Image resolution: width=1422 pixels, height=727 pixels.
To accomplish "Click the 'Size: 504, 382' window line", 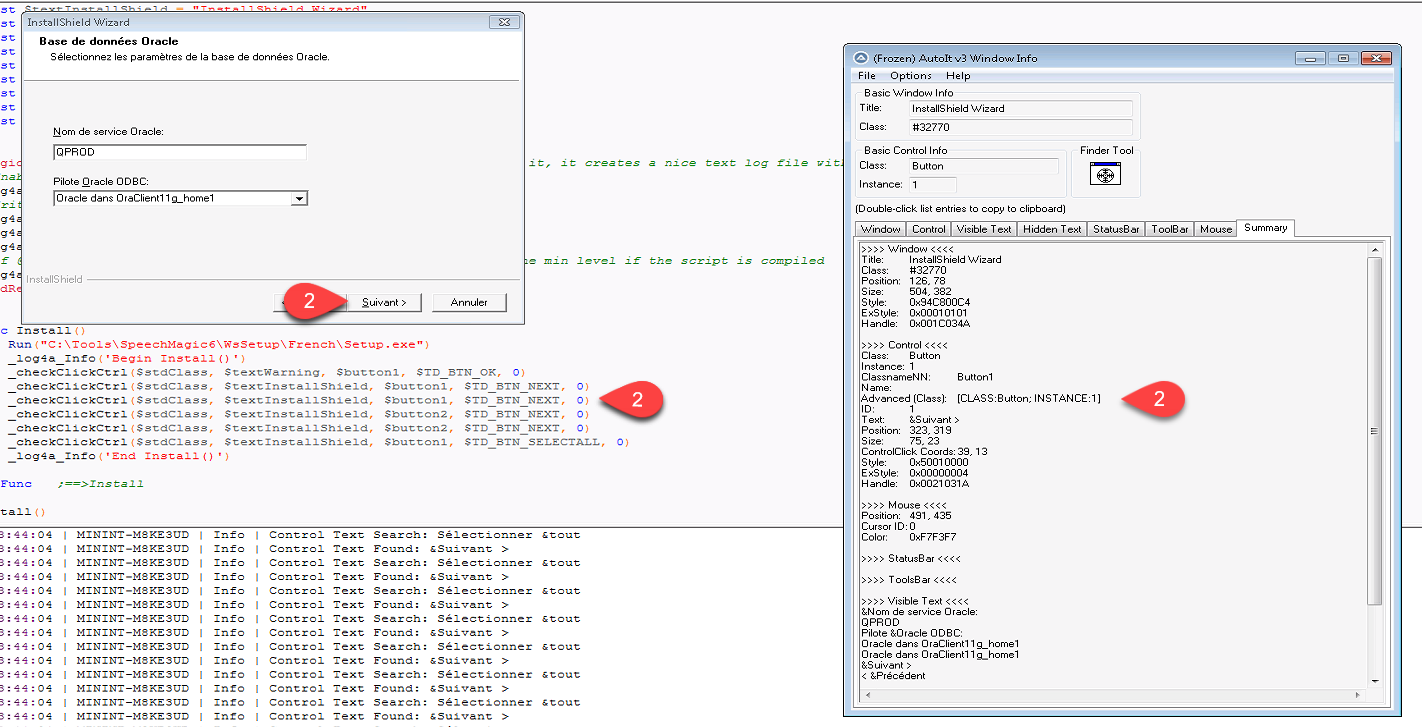I will (903, 291).
